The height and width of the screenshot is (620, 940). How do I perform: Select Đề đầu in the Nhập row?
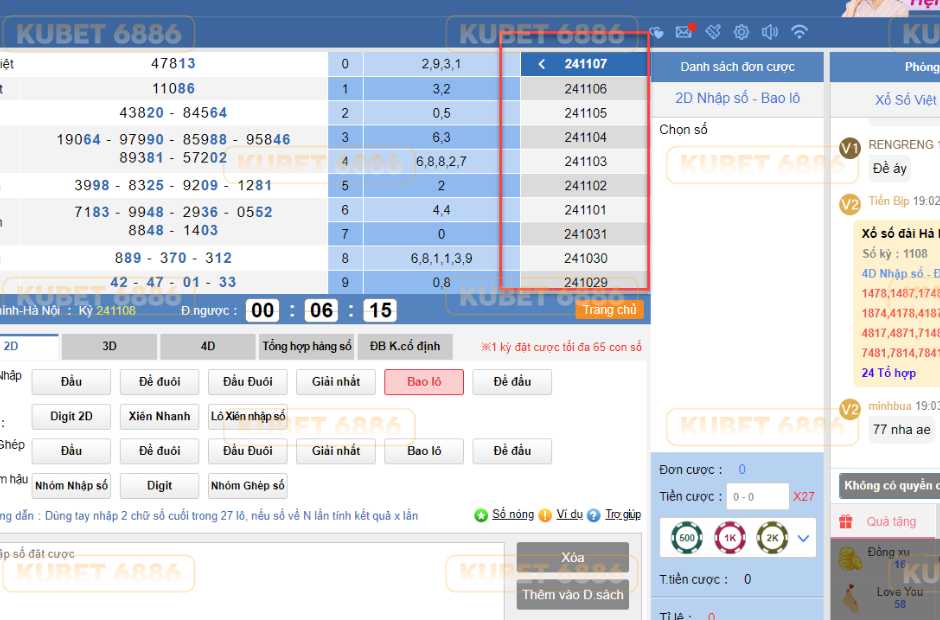[512, 382]
